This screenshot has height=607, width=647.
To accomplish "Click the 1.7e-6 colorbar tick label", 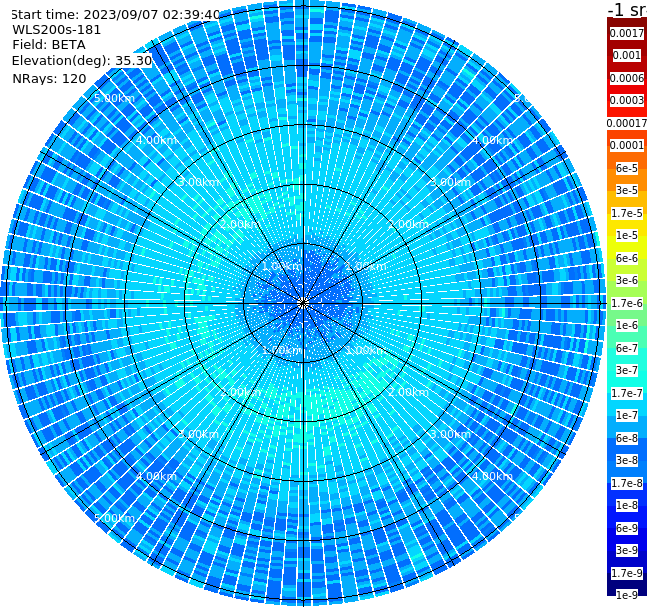I will 627,303.
